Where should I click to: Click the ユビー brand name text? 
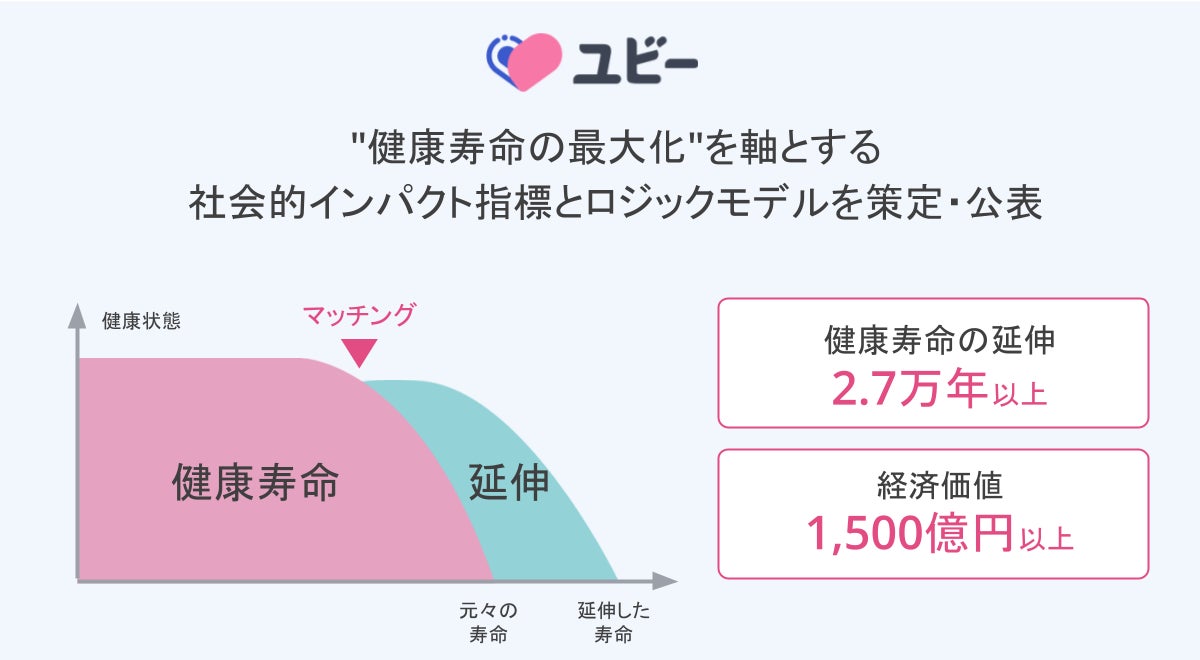pos(635,62)
